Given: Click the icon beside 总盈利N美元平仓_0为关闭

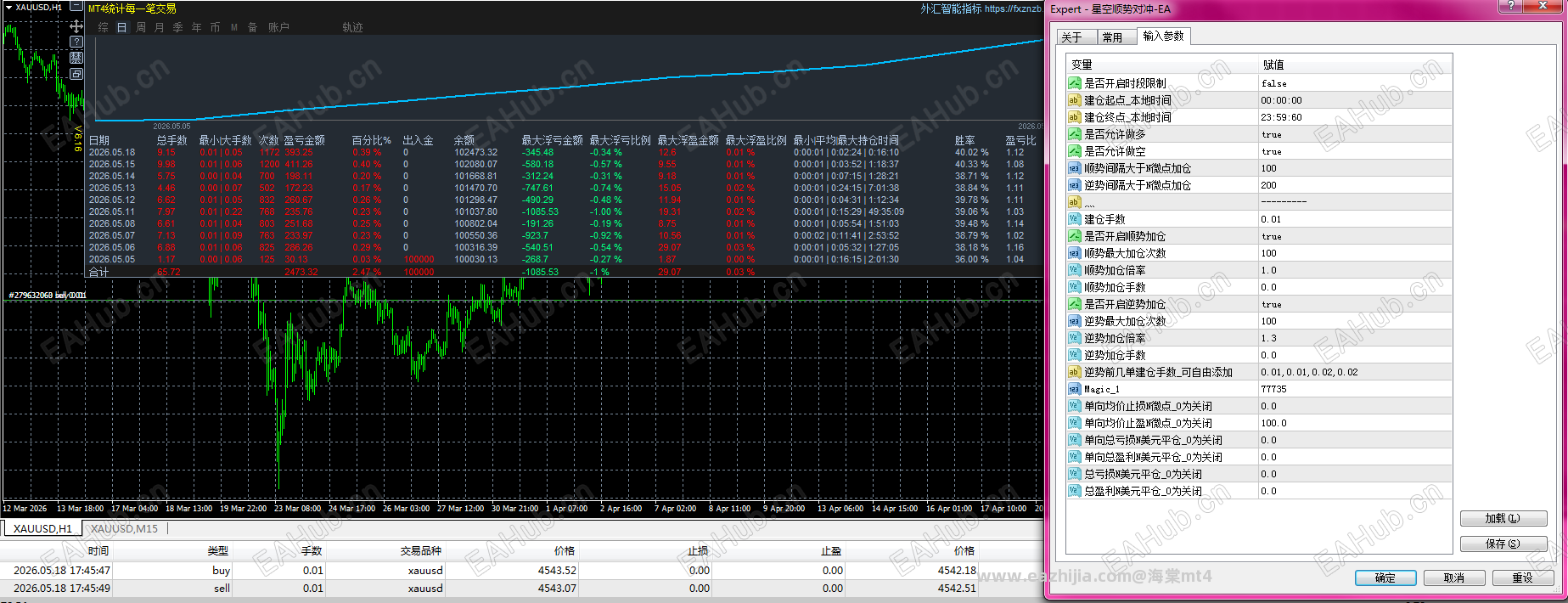Looking at the screenshot, I should coord(1075,491).
